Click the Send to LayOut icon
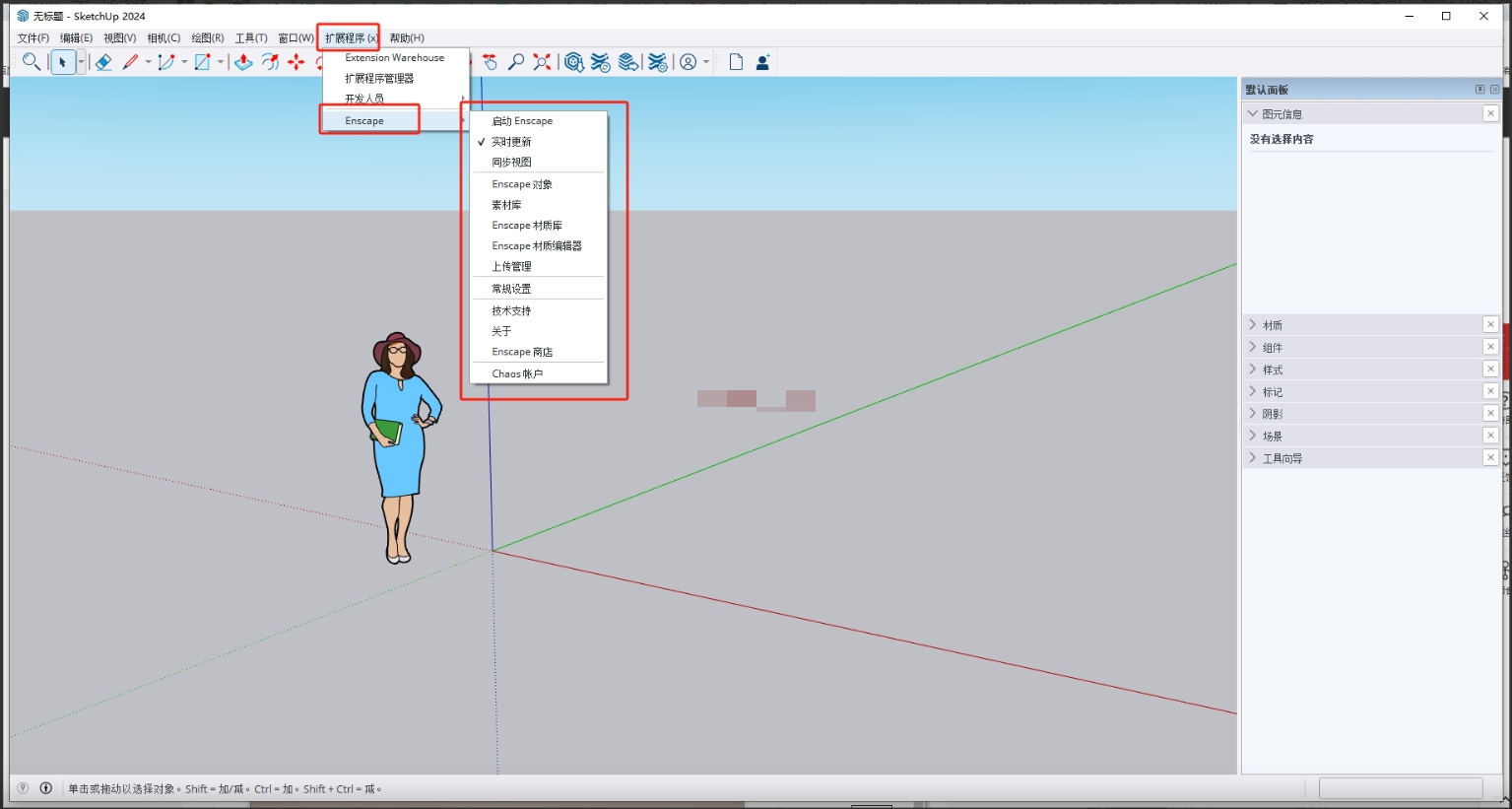 (628, 62)
